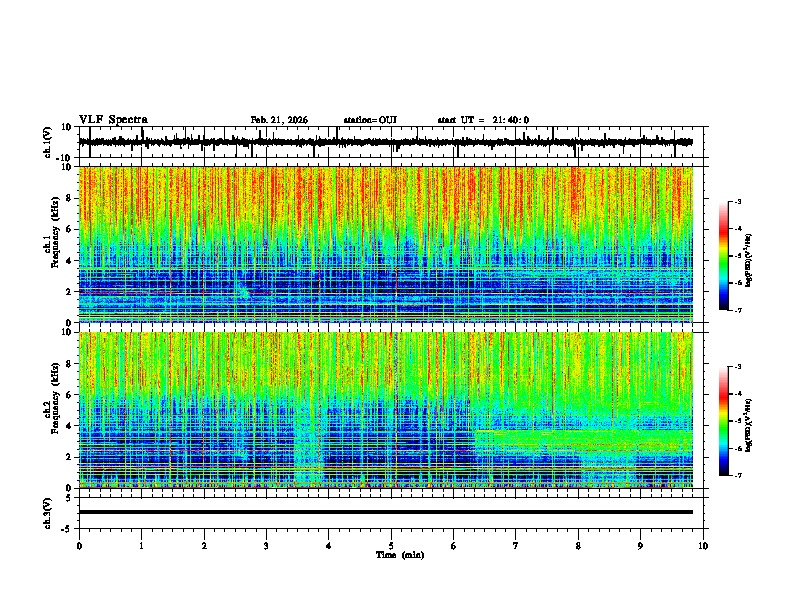Screen dimensions: 792x612
Task: Click time-axis tick label '10'
Action: pyautogui.click(x=703, y=546)
